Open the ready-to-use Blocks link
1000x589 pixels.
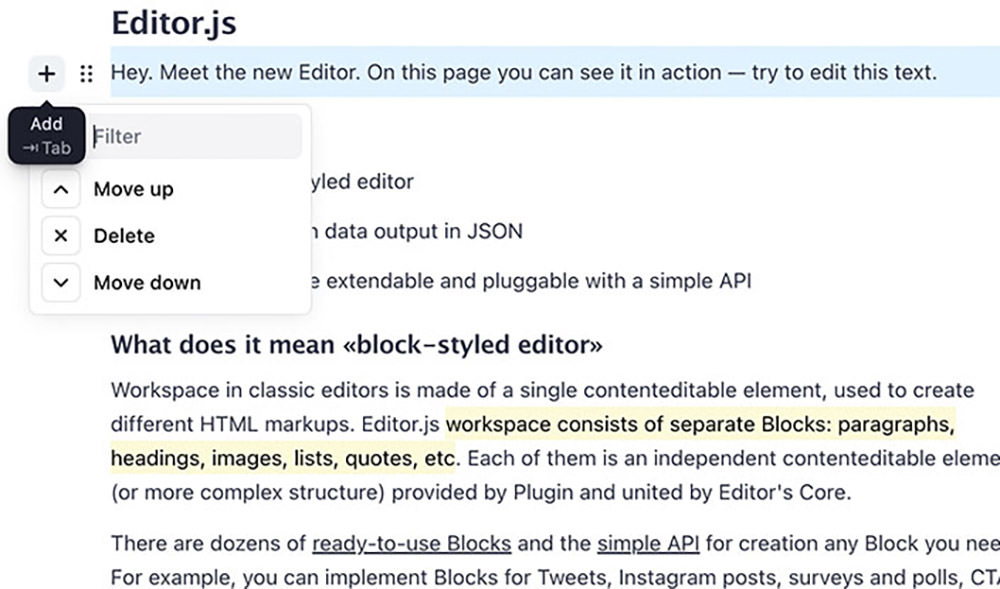click(411, 544)
